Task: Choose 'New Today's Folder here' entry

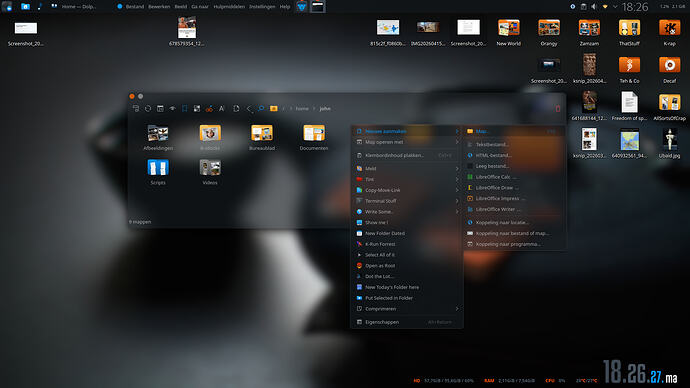Action: point(407,287)
